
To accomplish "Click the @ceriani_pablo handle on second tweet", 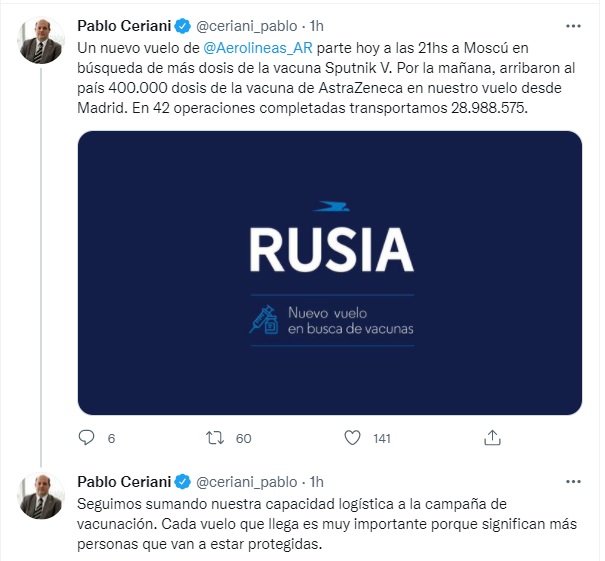I will pyautogui.click(x=247, y=482).
